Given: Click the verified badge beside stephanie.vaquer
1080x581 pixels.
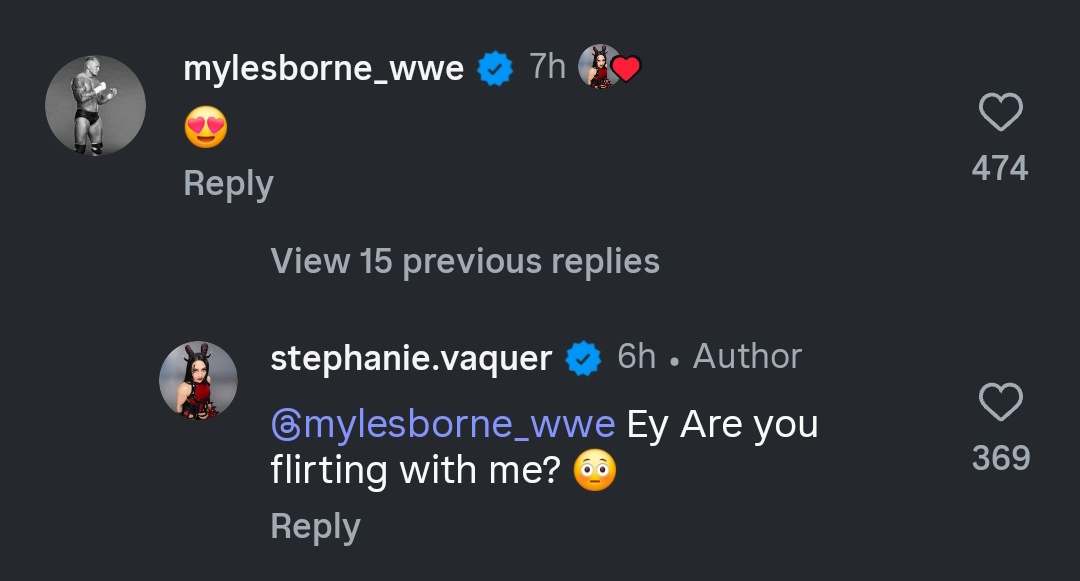Looking at the screenshot, I should [x=584, y=358].
